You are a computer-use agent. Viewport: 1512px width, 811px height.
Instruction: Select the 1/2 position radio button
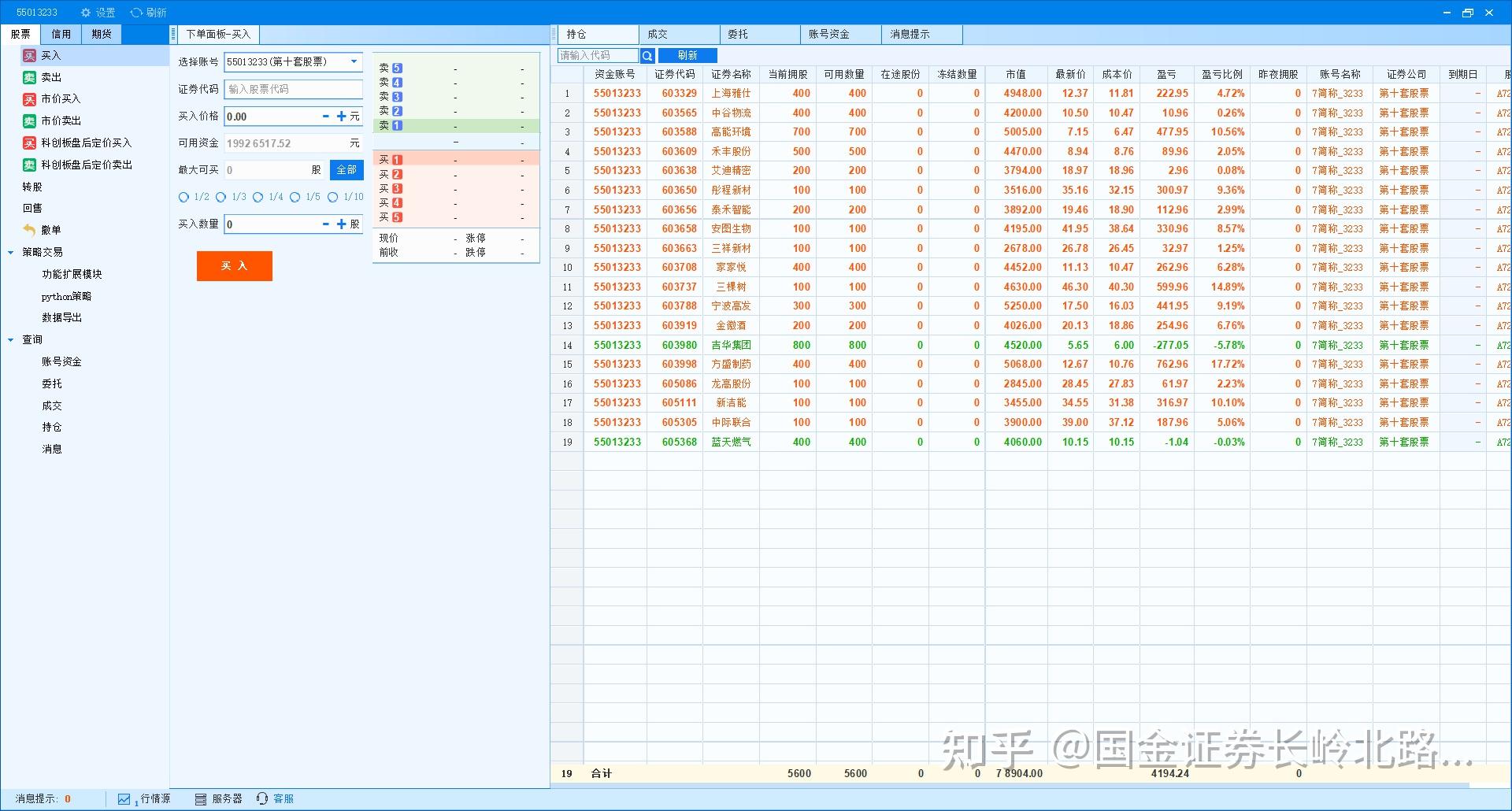pyautogui.click(x=183, y=198)
